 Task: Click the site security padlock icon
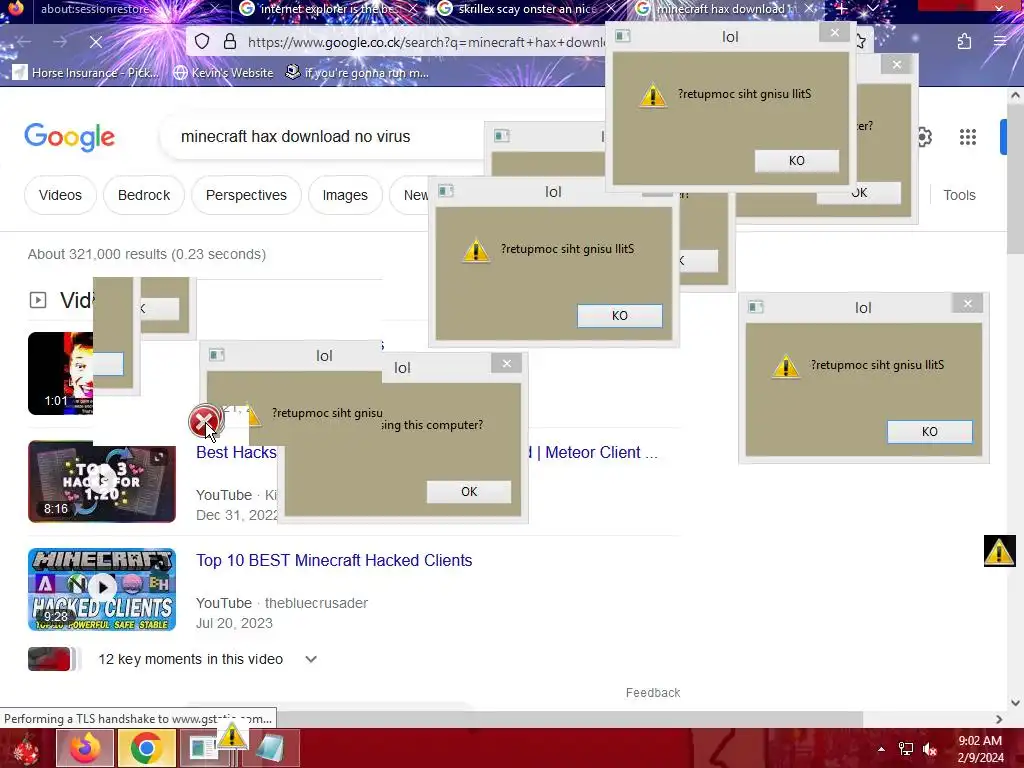point(230,42)
